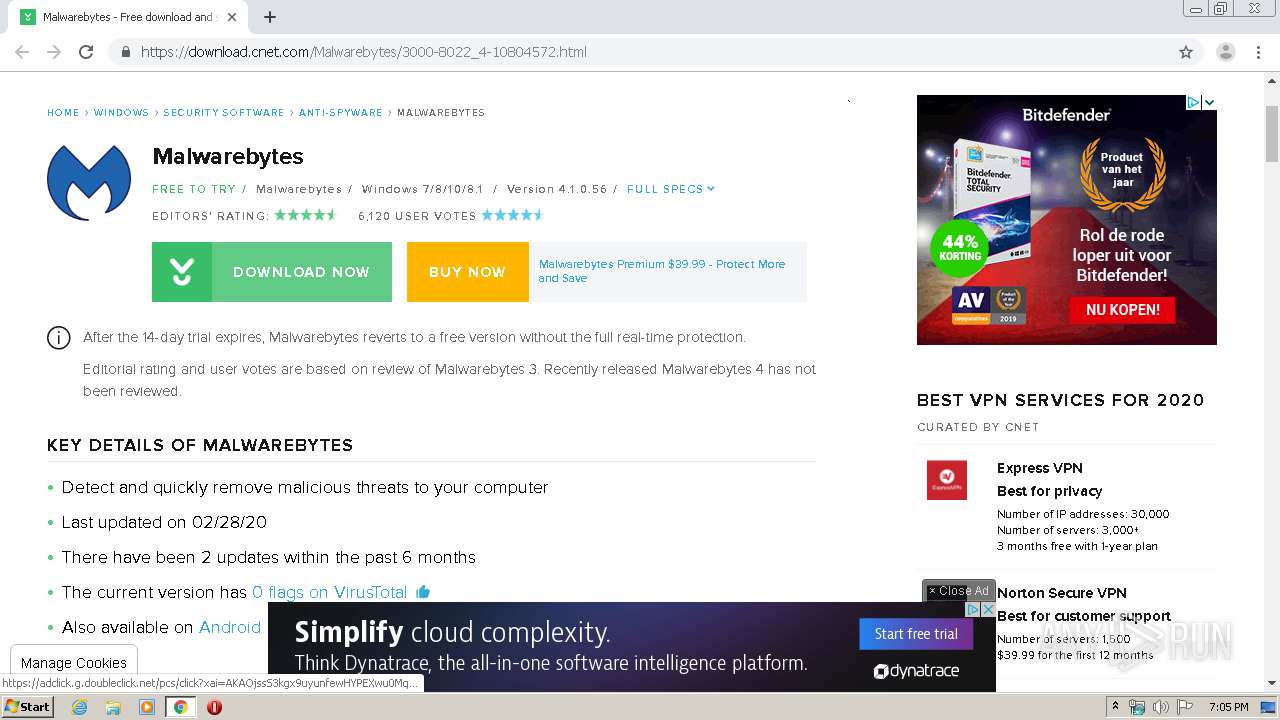Screen dimensions: 1280x720
Task: Open the file explorer taskbar icon
Action: (x=113, y=707)
